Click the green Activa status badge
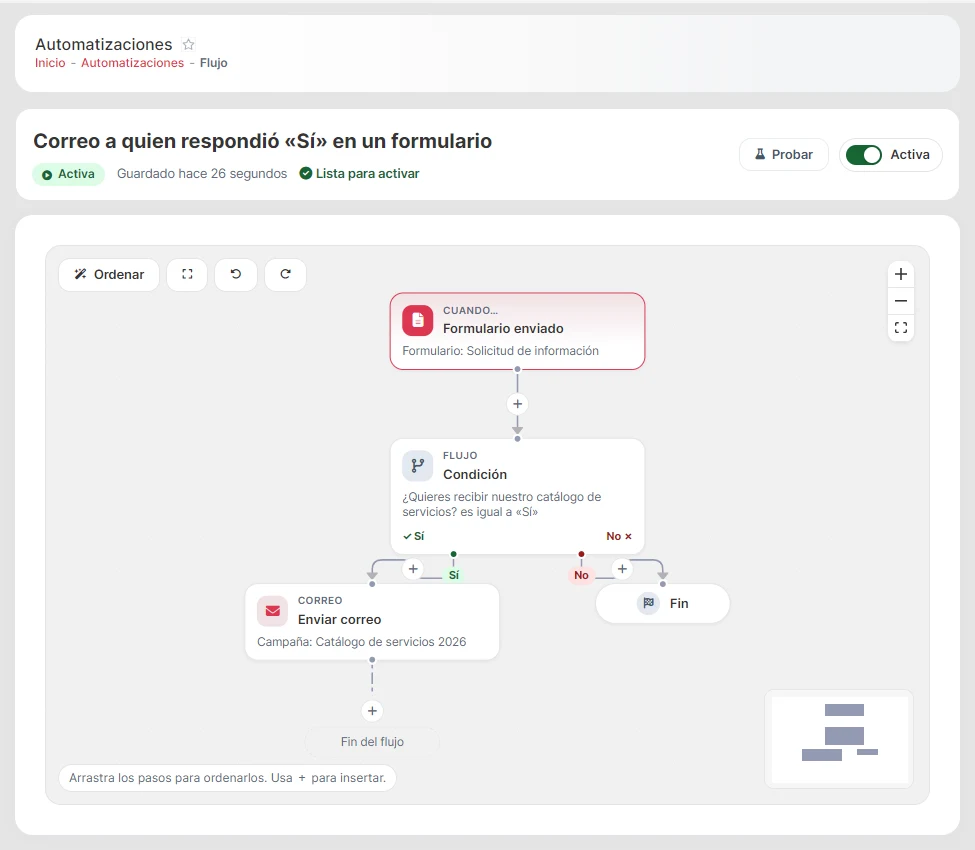The width and height of the screenshot is (975, 850). (x=68, y=174)
